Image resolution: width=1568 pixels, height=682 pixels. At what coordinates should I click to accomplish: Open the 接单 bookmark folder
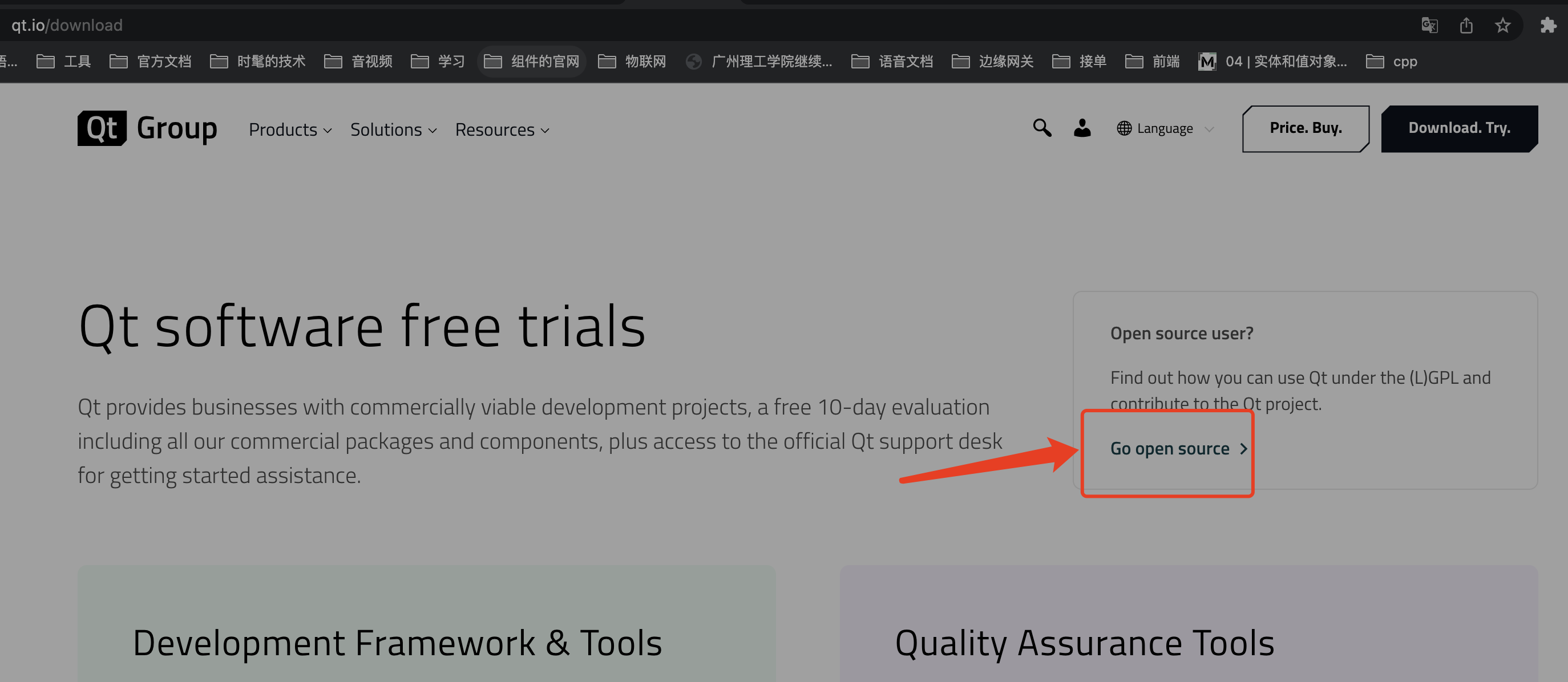coord(1079,62)
